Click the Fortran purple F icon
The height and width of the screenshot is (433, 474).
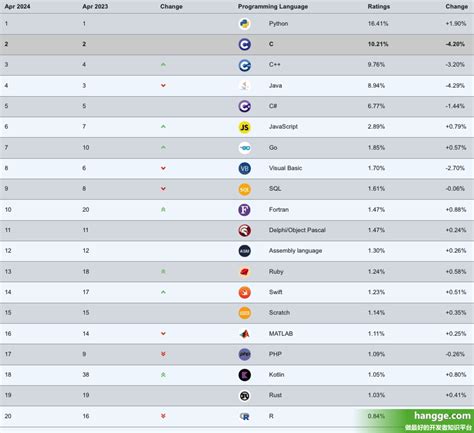pyautogui.click(x=245, y=210)
